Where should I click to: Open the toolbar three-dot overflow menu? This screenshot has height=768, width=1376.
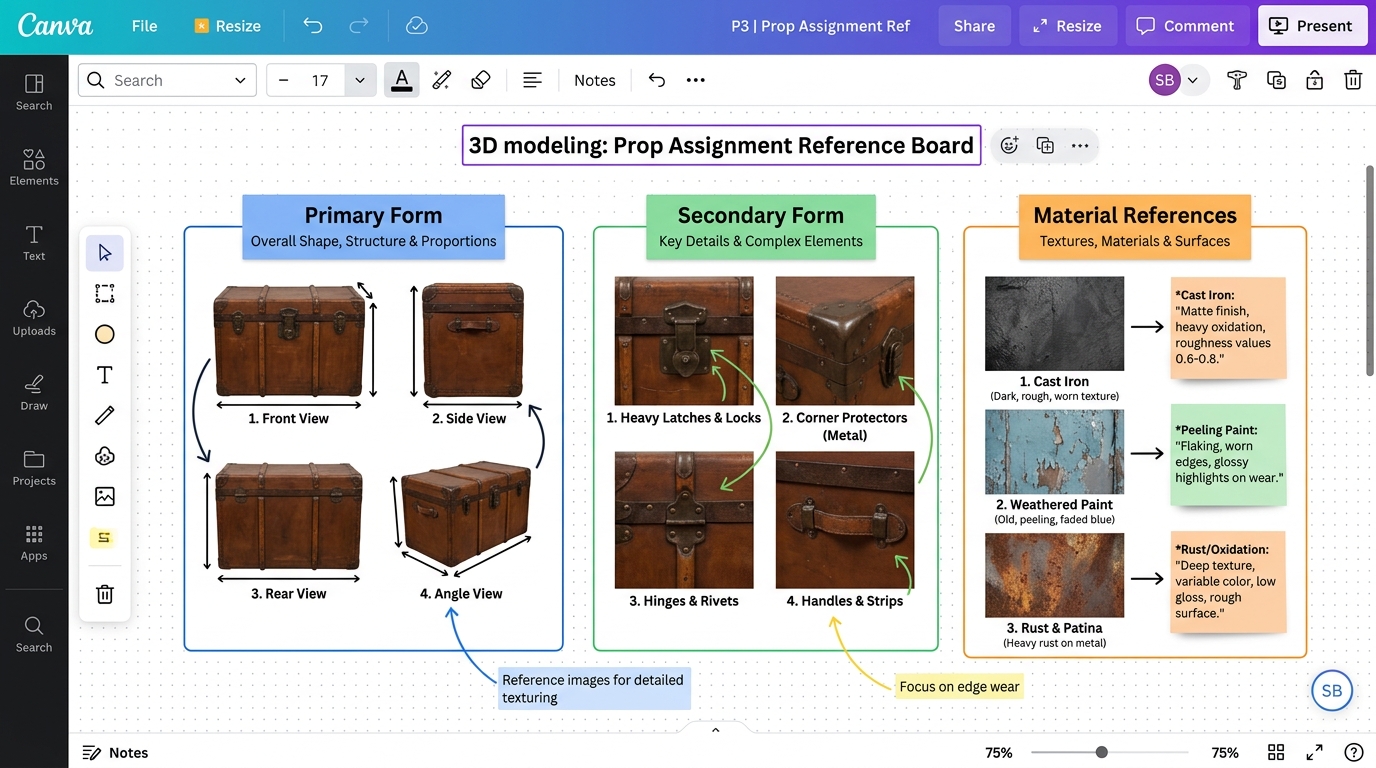[696, 80]
